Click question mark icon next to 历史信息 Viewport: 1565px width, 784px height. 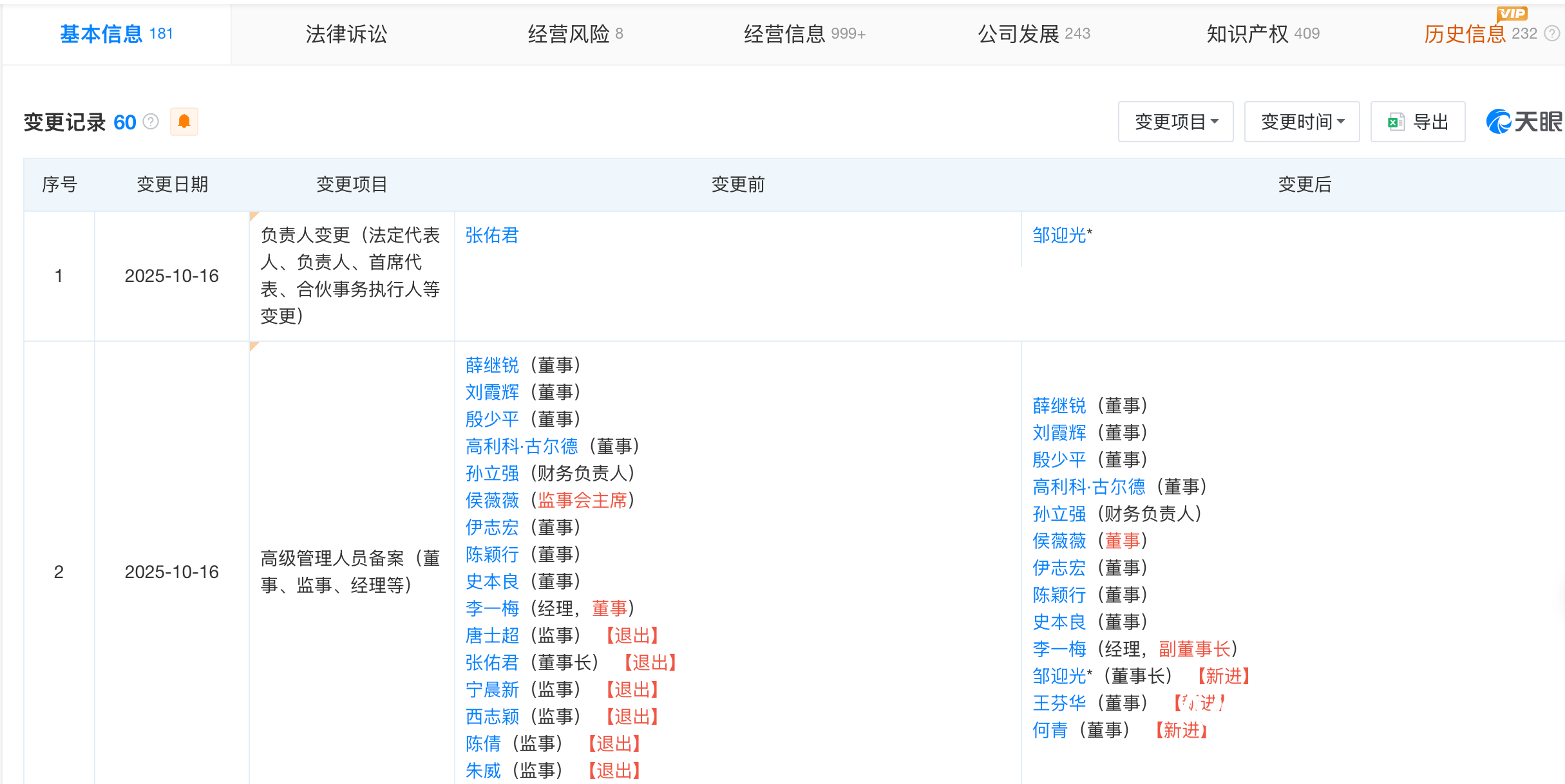coord(1552,33)
